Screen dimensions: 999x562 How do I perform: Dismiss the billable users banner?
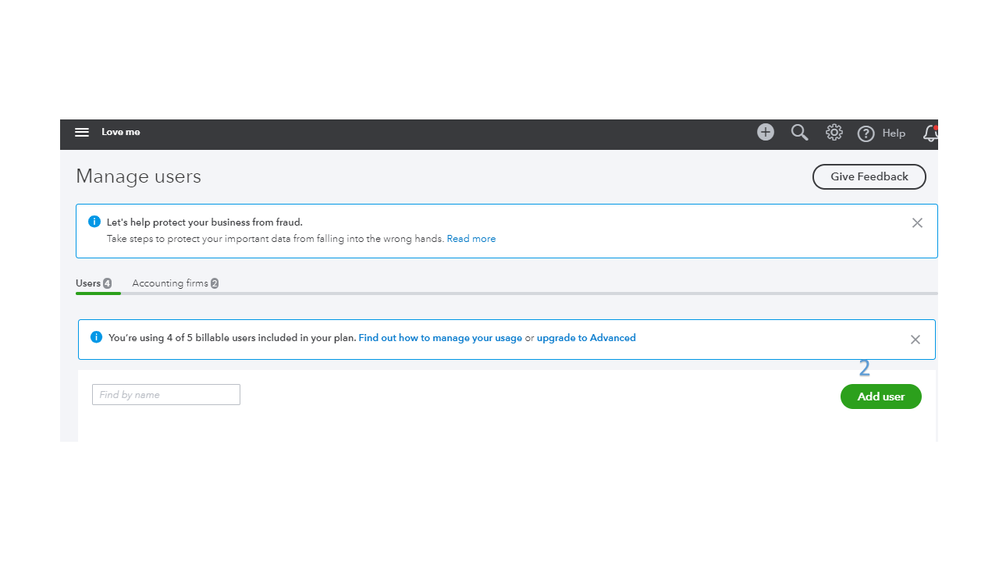click(x=915, y=339)
